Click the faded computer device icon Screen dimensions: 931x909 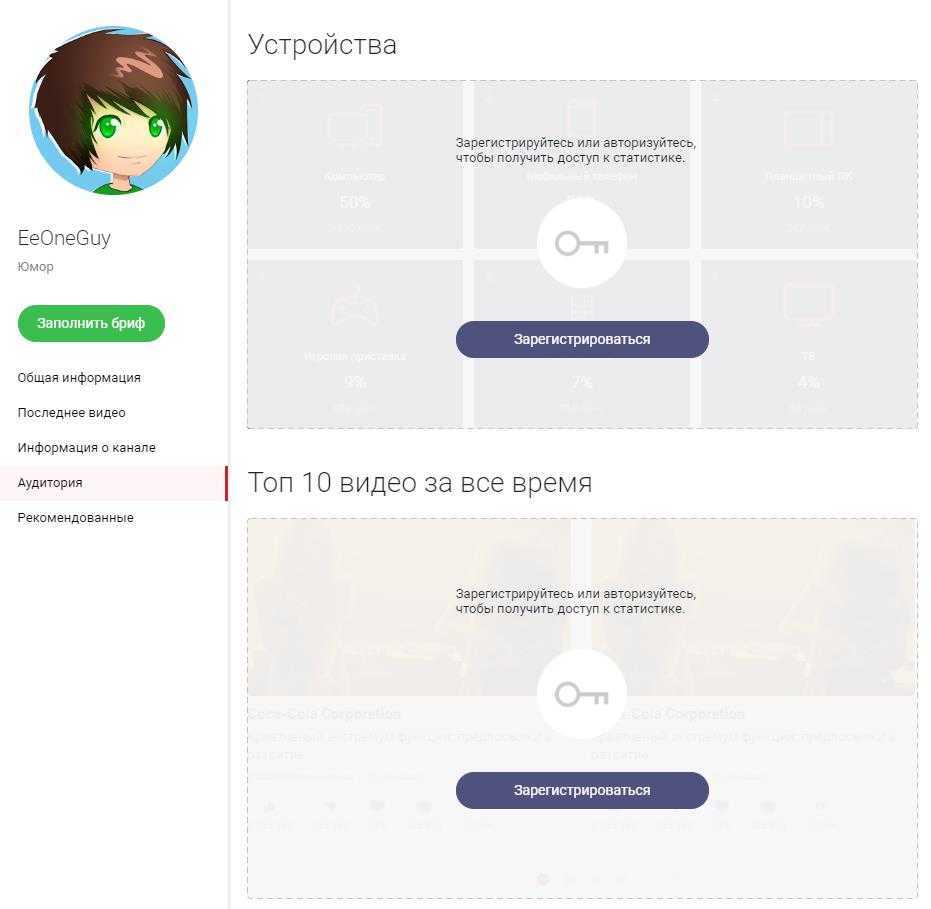(x=354, y=126)
